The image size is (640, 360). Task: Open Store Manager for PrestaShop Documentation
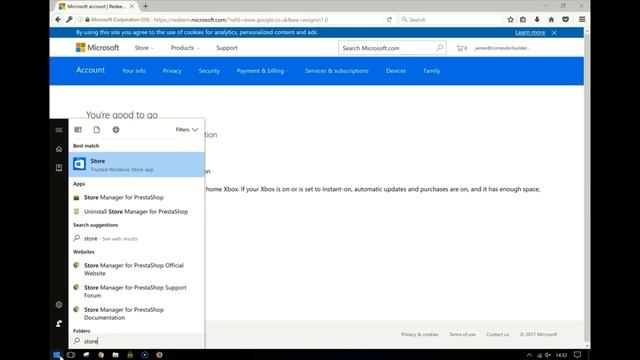coord(137,313)
